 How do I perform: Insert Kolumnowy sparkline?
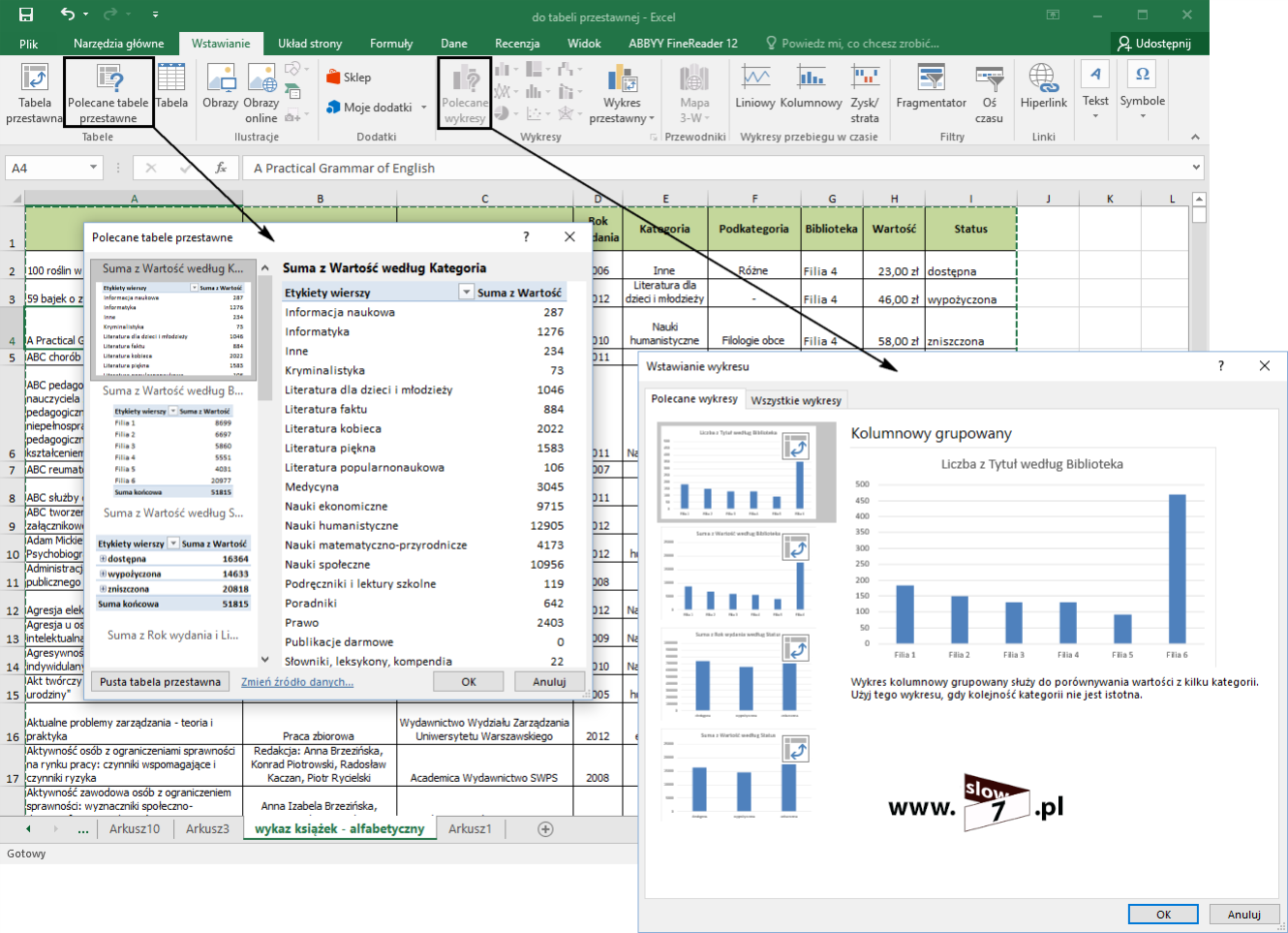pyautogui.click(x=811, y=85)
